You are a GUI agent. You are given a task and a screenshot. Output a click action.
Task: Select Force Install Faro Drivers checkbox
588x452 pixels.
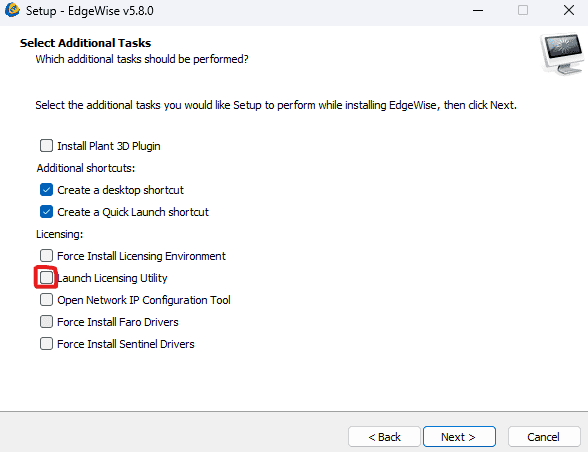click(46, 322)
